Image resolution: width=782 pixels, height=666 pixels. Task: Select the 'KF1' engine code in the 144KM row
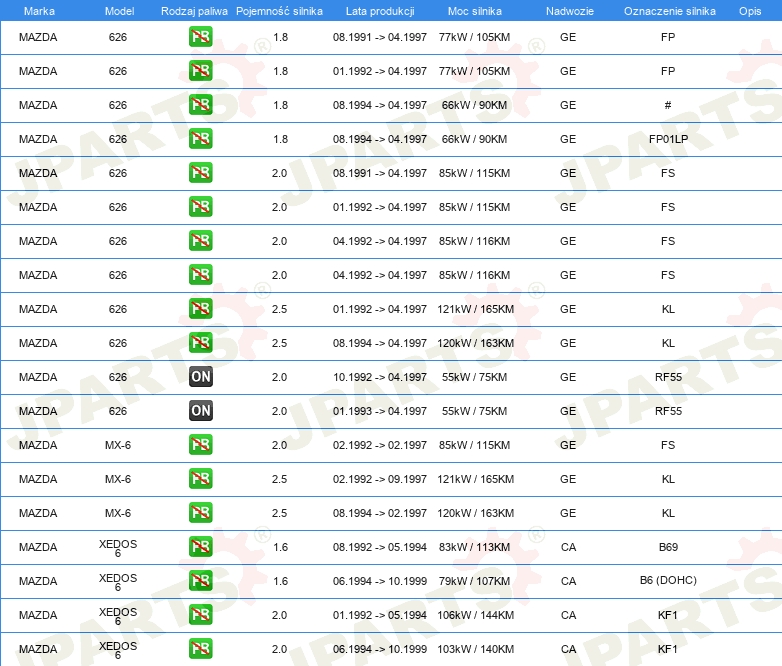pyautogui.click(x=668, y=615)
